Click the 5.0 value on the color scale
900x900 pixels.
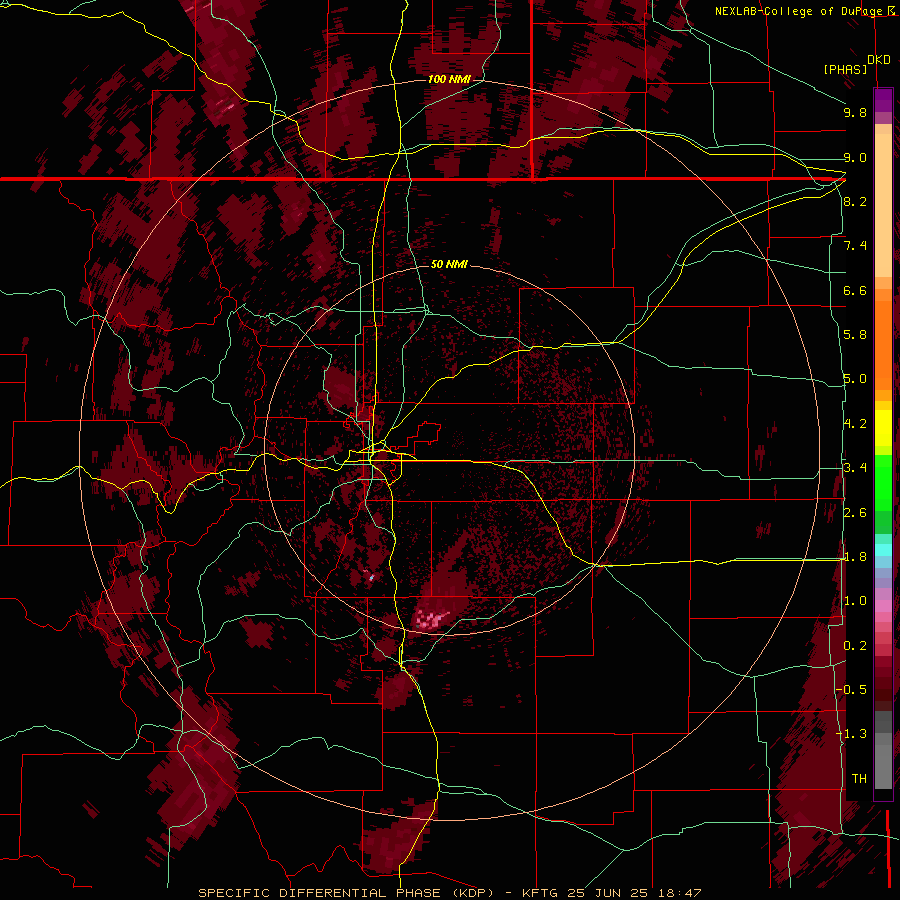coord(855,379)
